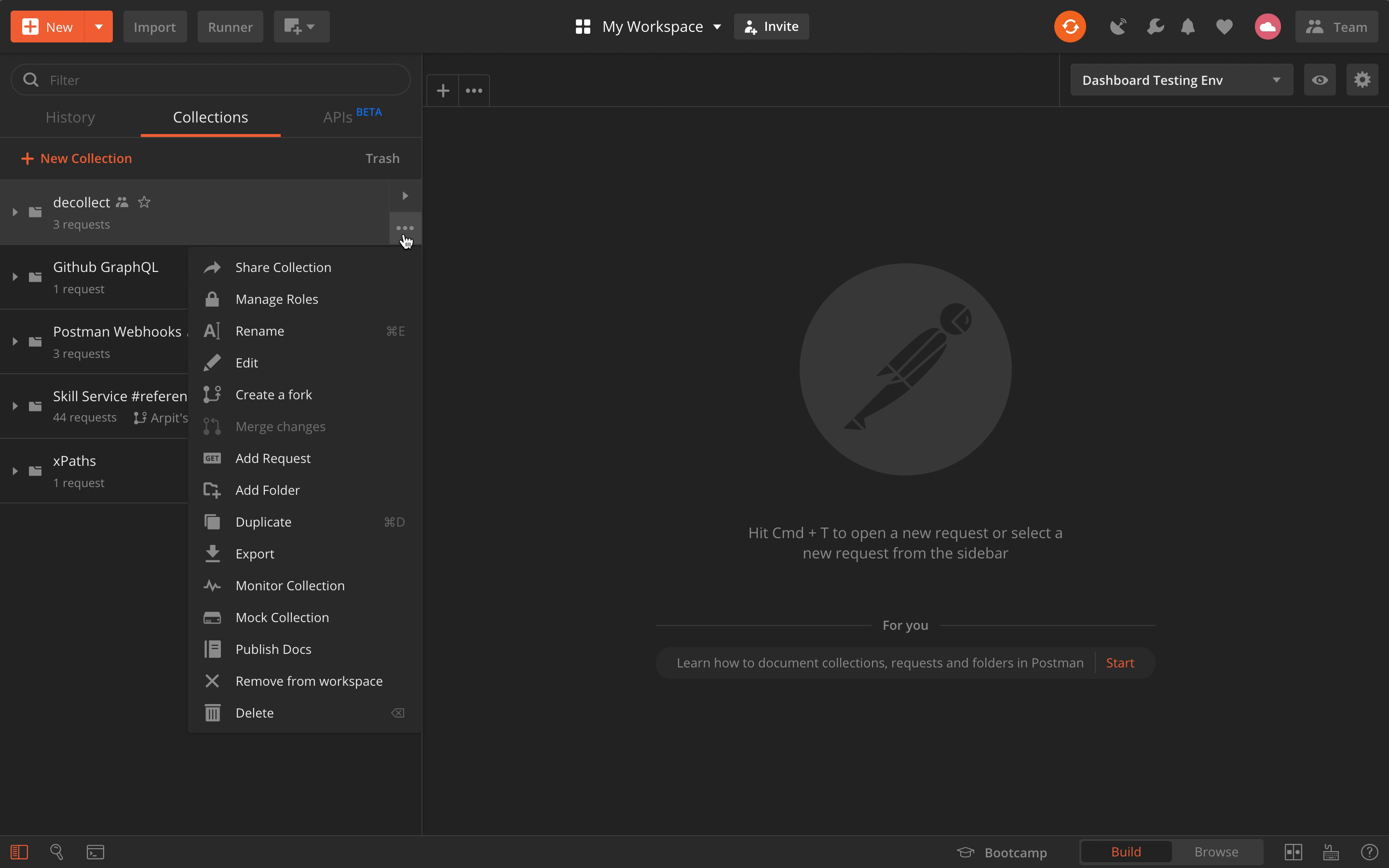The image size is (1389, 868).
Task: Click the heart icon in the header
Action: tap(1224, 26)
